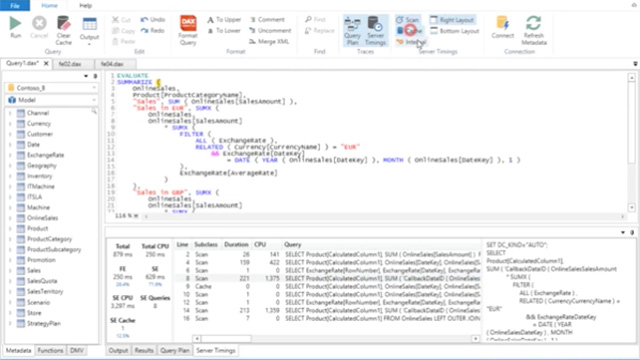Screen dimensions: 640x360
Task: Open the Results tab
Action: (x=144, y=350)
